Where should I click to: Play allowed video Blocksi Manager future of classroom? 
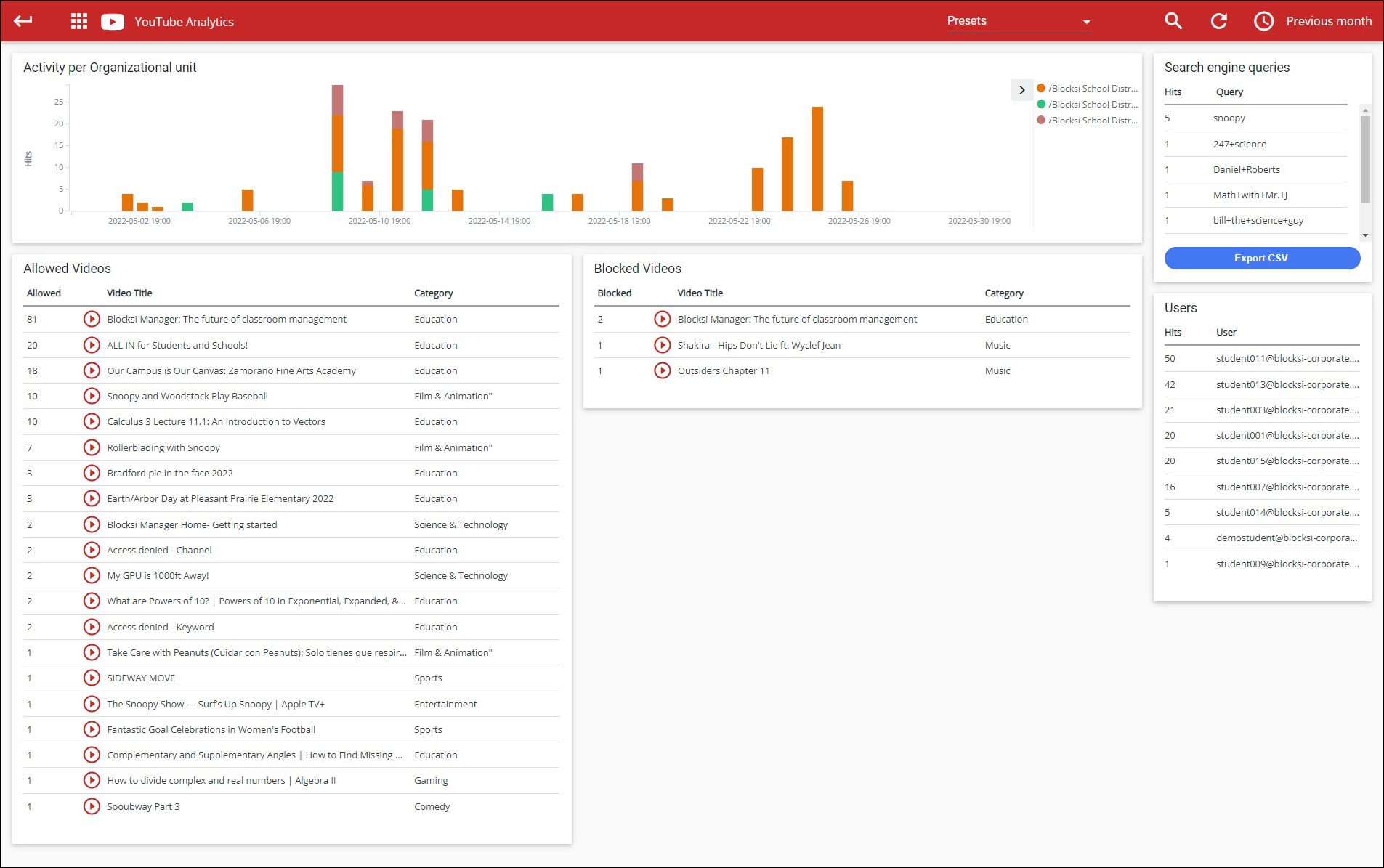(92, 319)
